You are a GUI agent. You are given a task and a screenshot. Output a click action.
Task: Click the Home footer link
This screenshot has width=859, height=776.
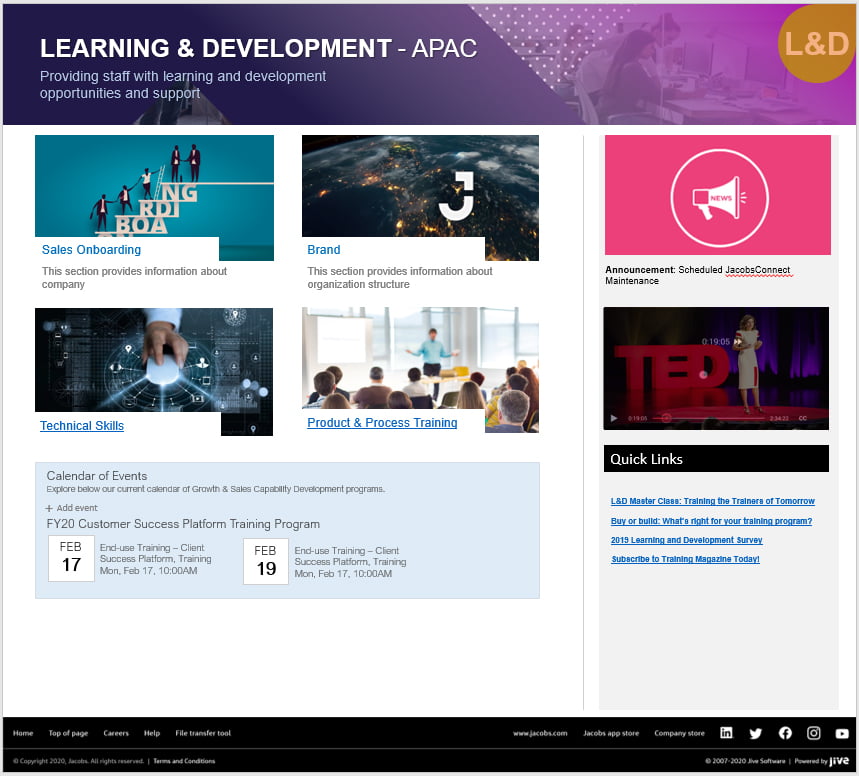coord(23,733)
